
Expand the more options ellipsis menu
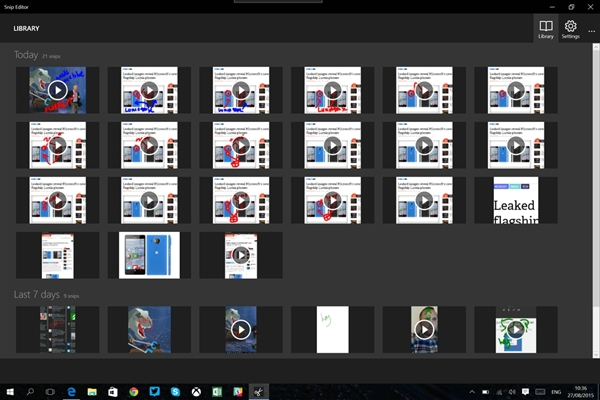591,30
